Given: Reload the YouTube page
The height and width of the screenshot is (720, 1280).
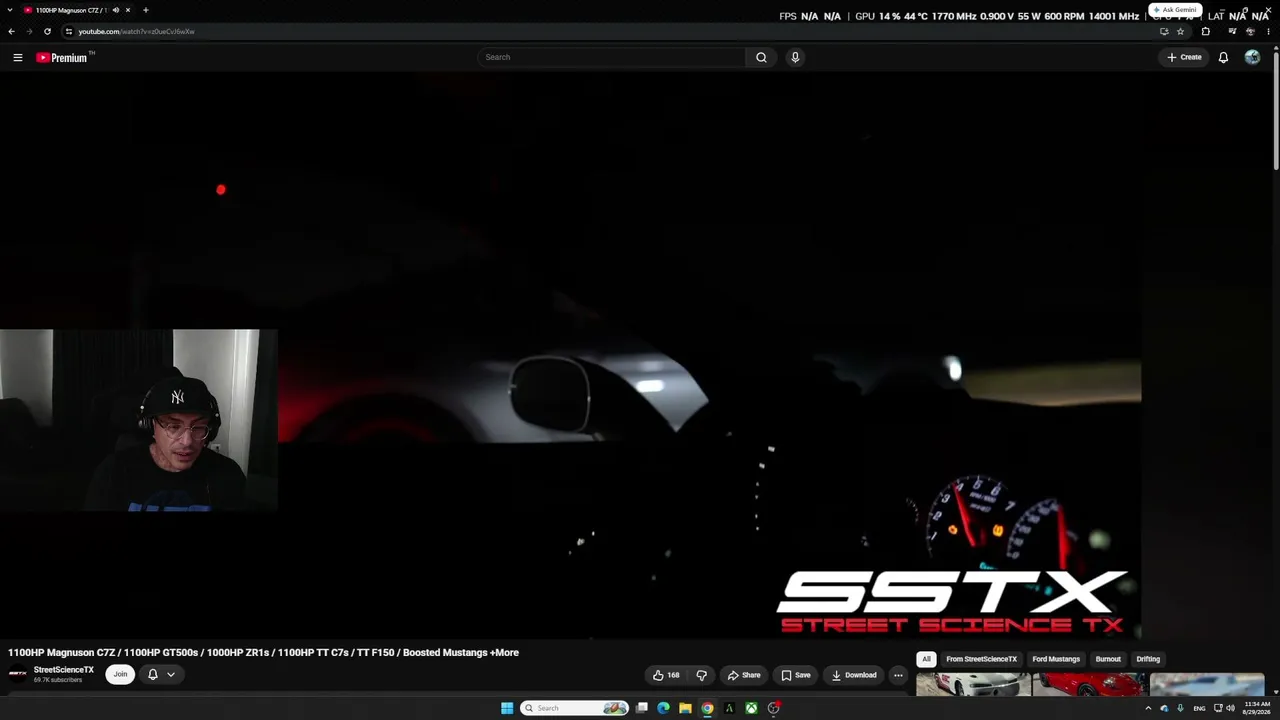Looking at the screenshot, I should point(47,31).
